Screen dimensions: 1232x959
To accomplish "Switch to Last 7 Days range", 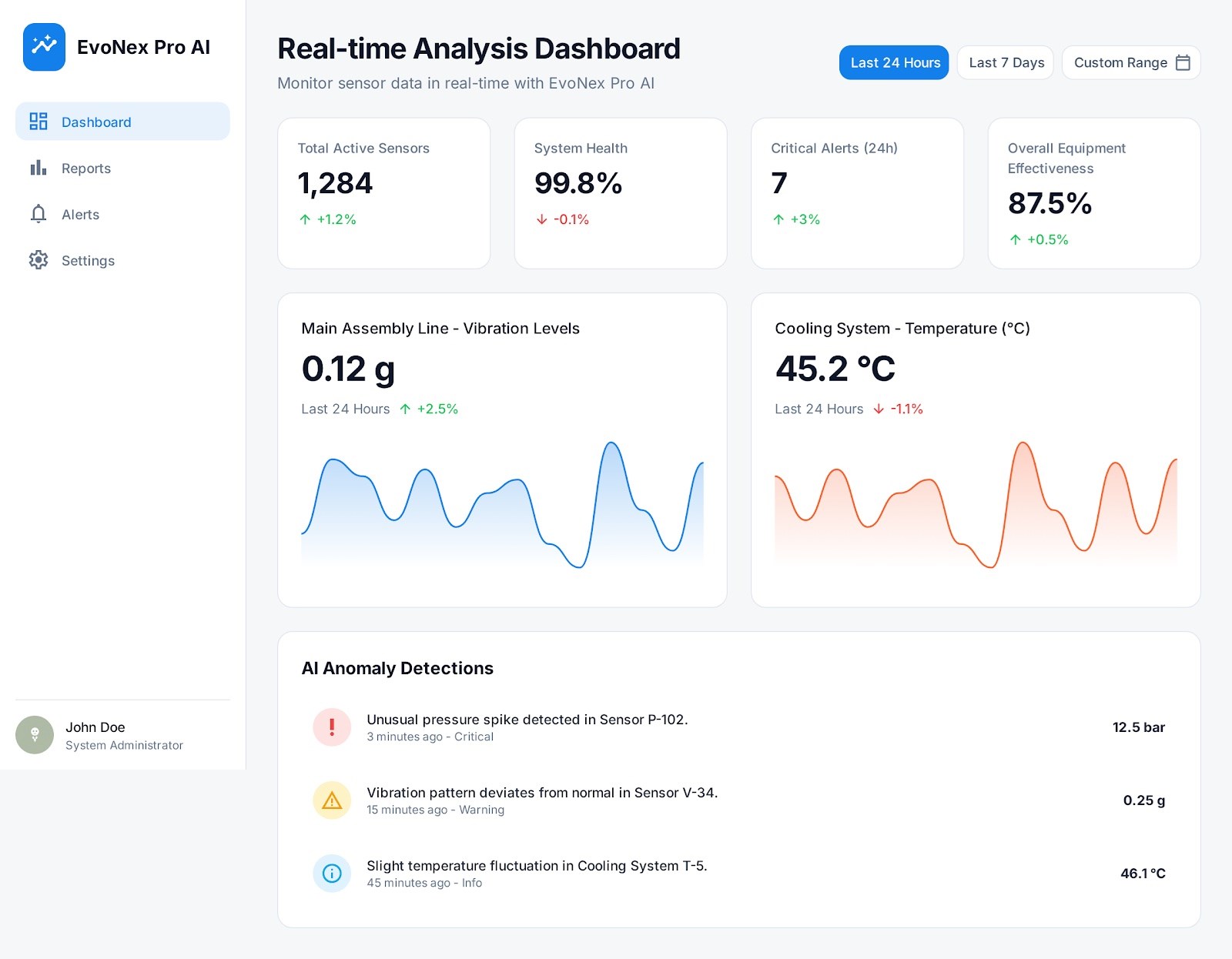I will [x=1006, y=62].
